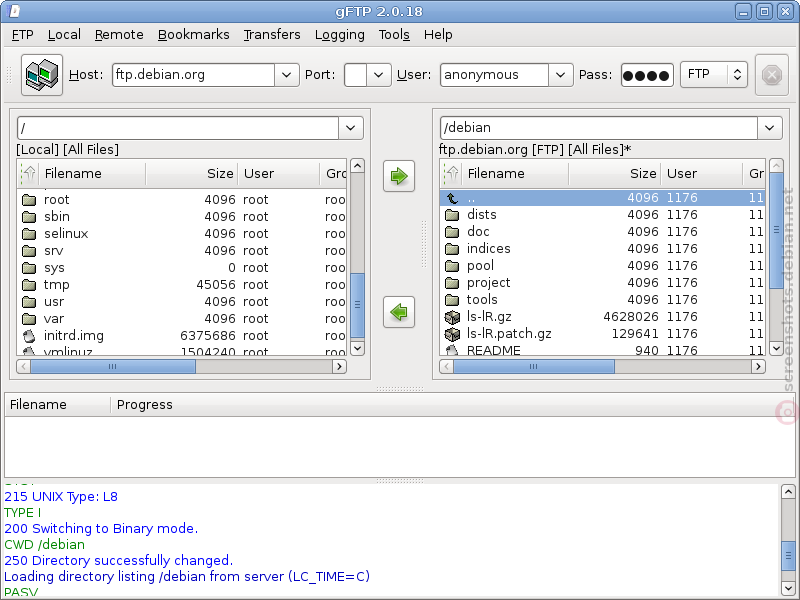Sort local files by User column
800x600 pixels.
pyautogui.click(x=279, y=173)
